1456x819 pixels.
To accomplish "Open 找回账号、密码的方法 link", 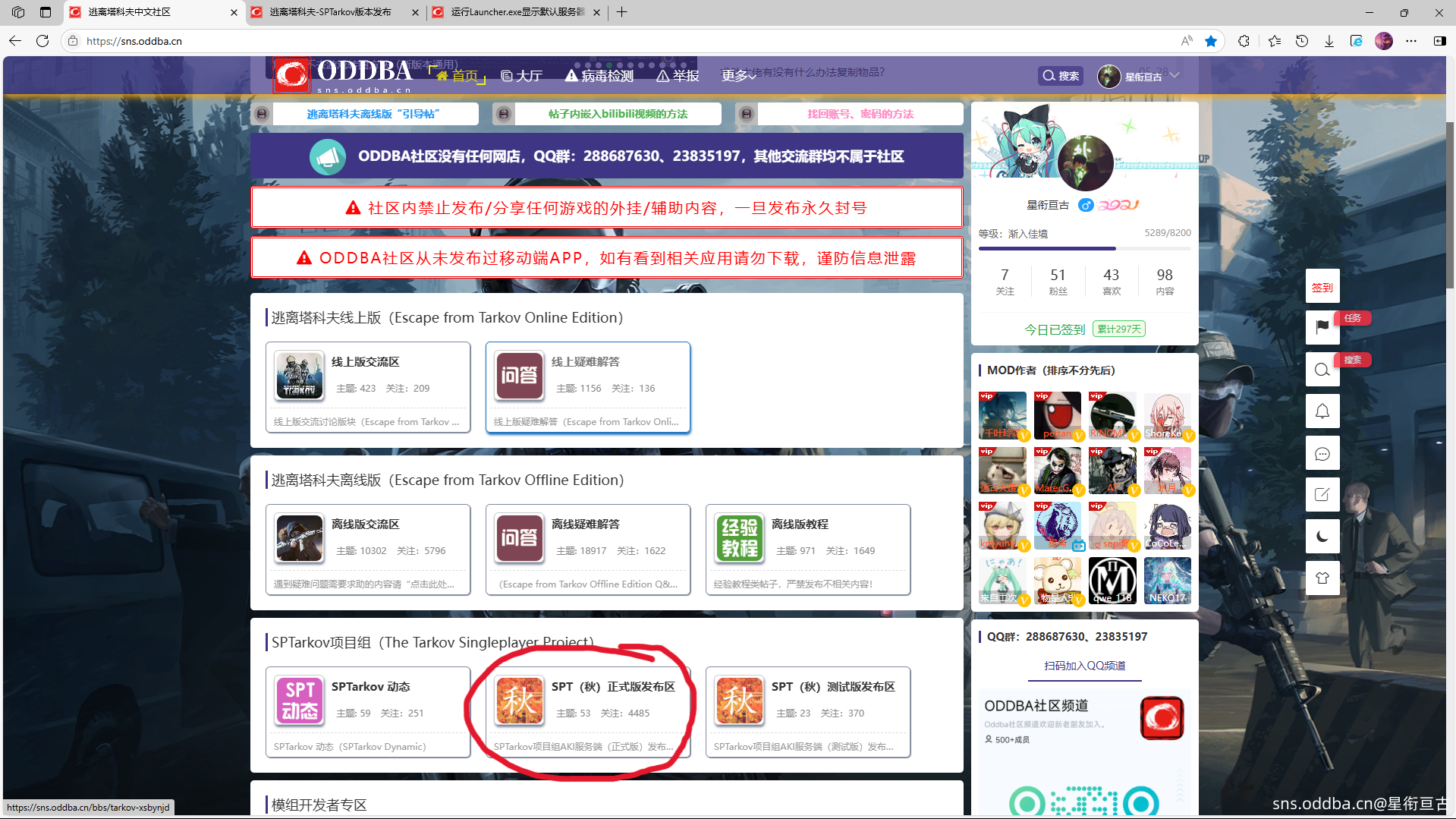I will click(860, 114).
